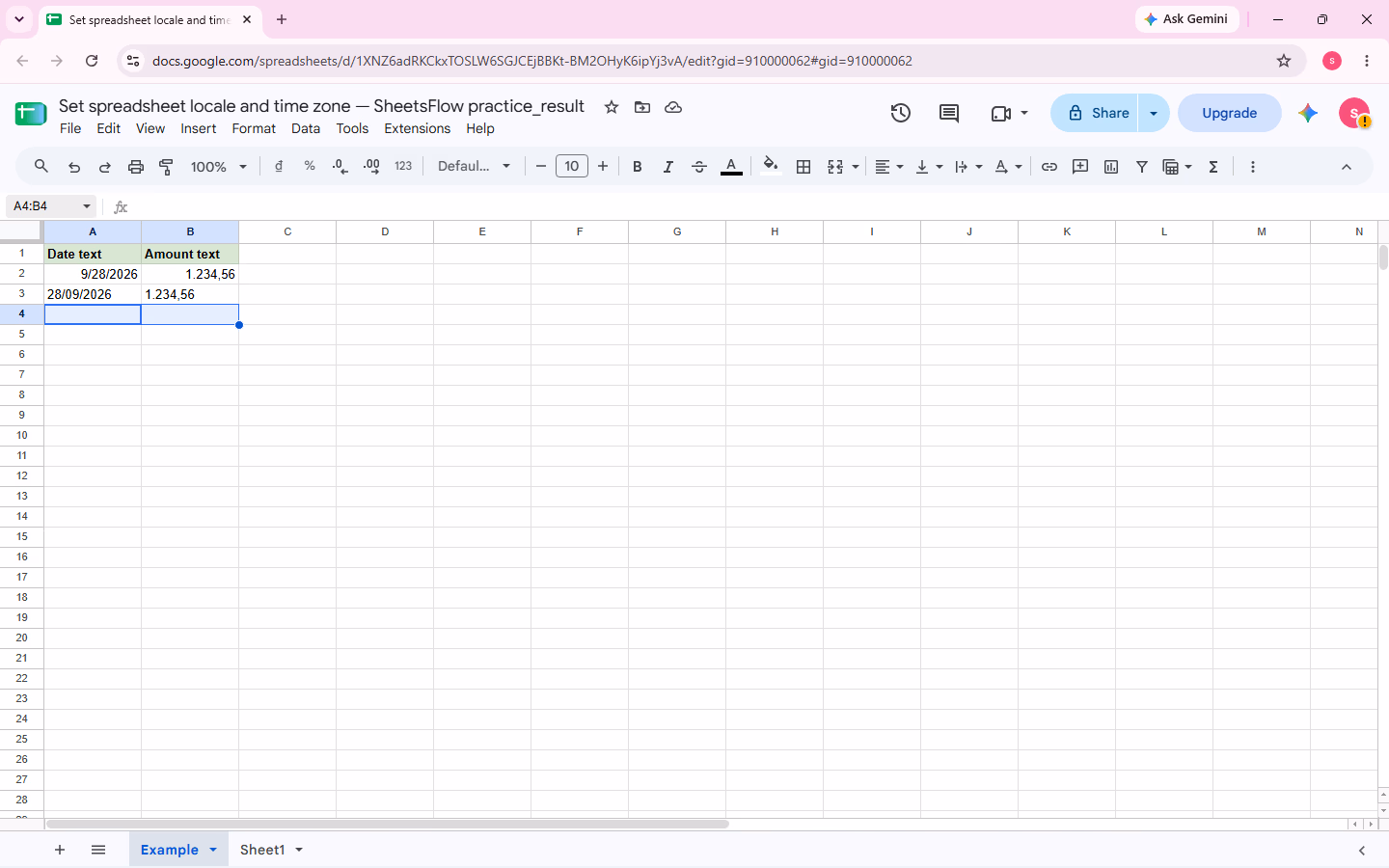Image resolution: width=1389 pixels, height=868 pixels.
Task: Click the insert link icon
Action: [1049, 167]
